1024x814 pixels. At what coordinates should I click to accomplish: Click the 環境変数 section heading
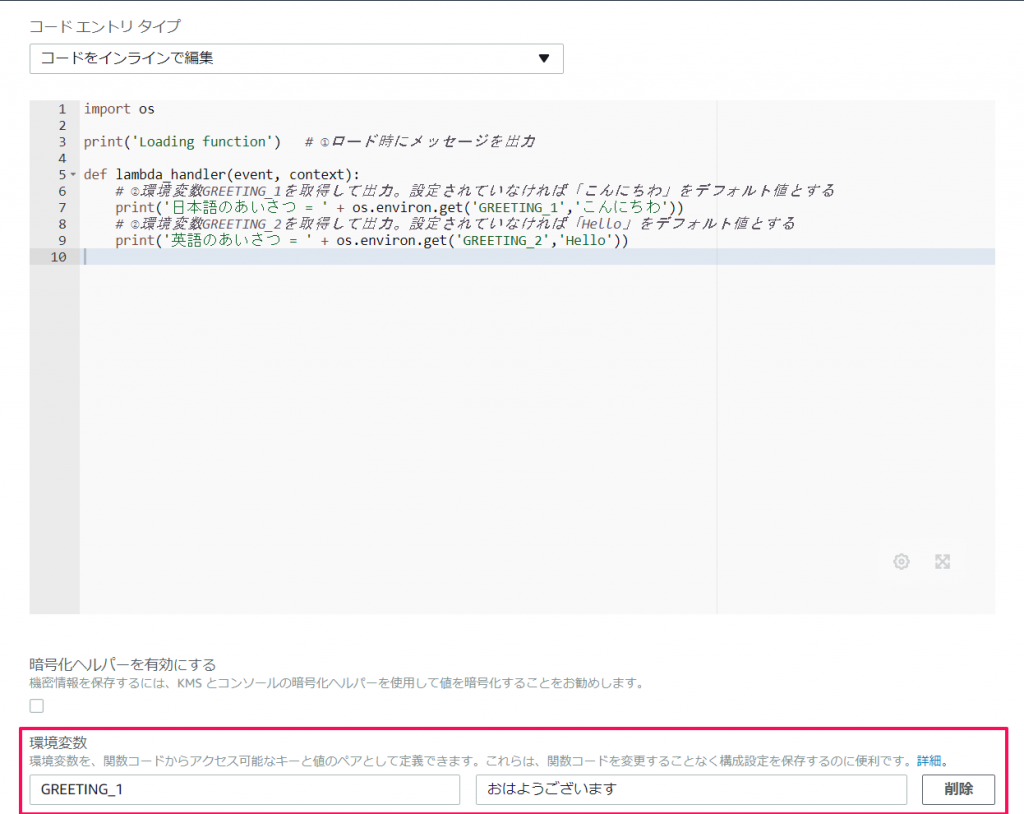[x=58, y=743]
